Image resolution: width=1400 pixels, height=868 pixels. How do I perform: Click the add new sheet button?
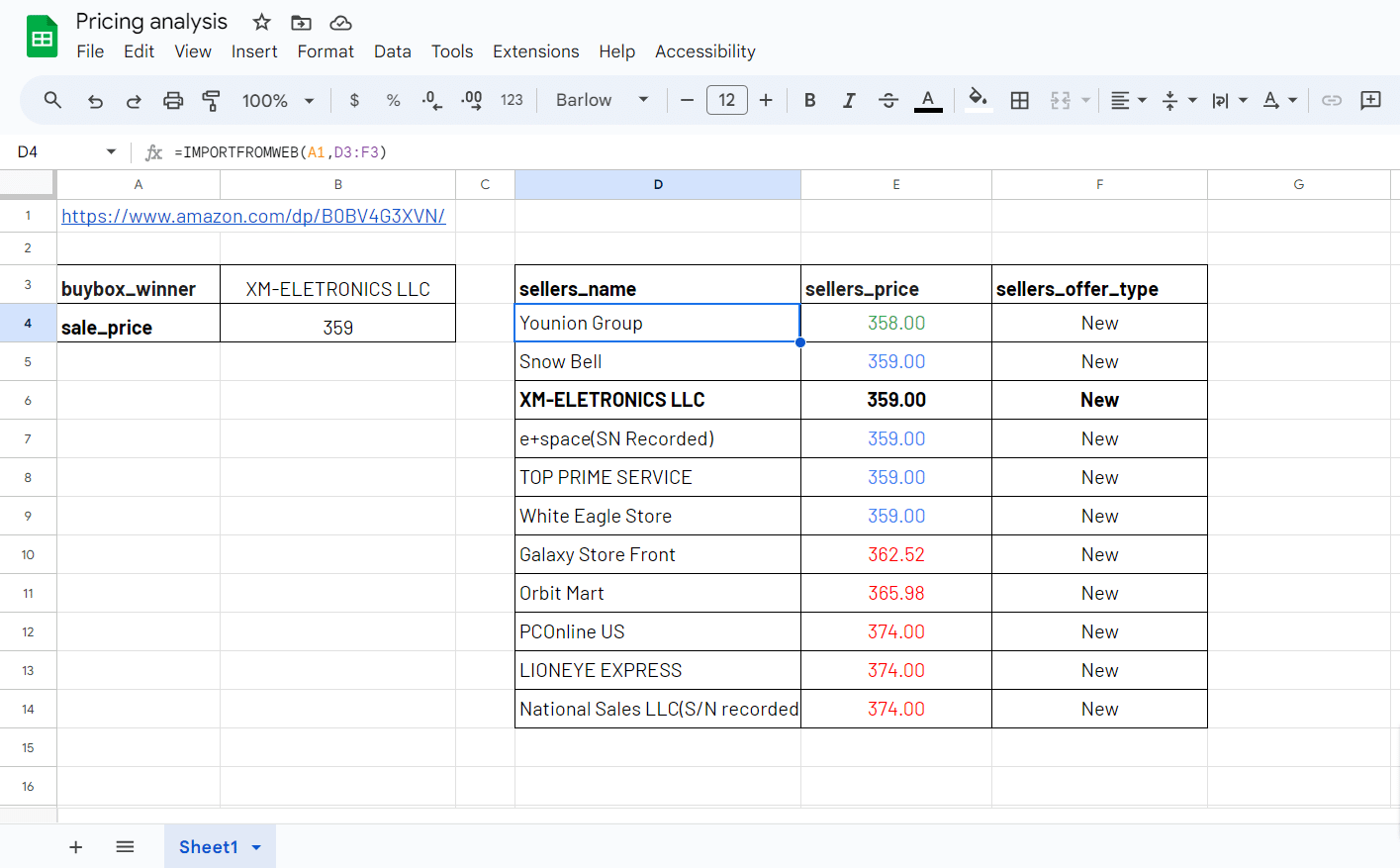[76, 847]
